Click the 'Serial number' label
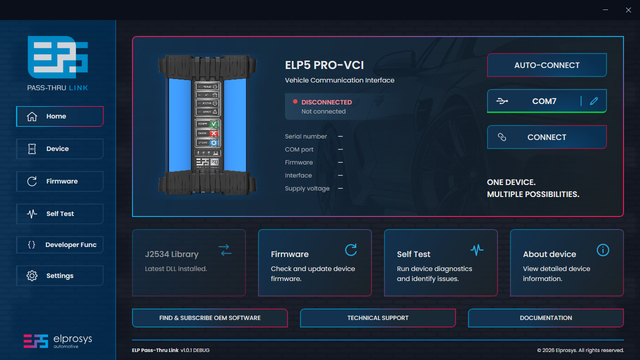Viewport: 640px width, 360px height. (306, 136)
